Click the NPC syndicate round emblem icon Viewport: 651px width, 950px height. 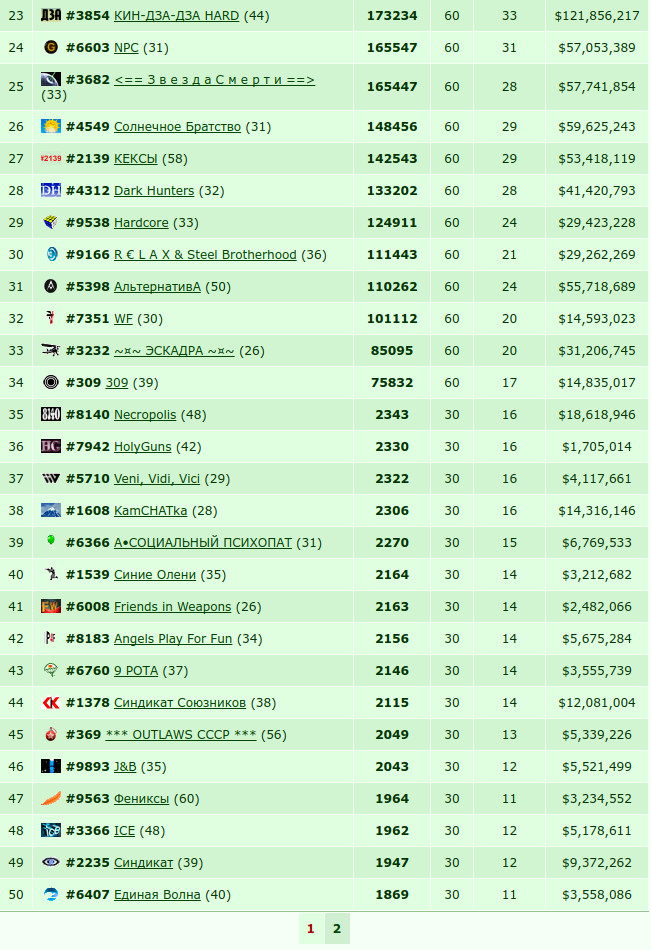tap(51, 47)
